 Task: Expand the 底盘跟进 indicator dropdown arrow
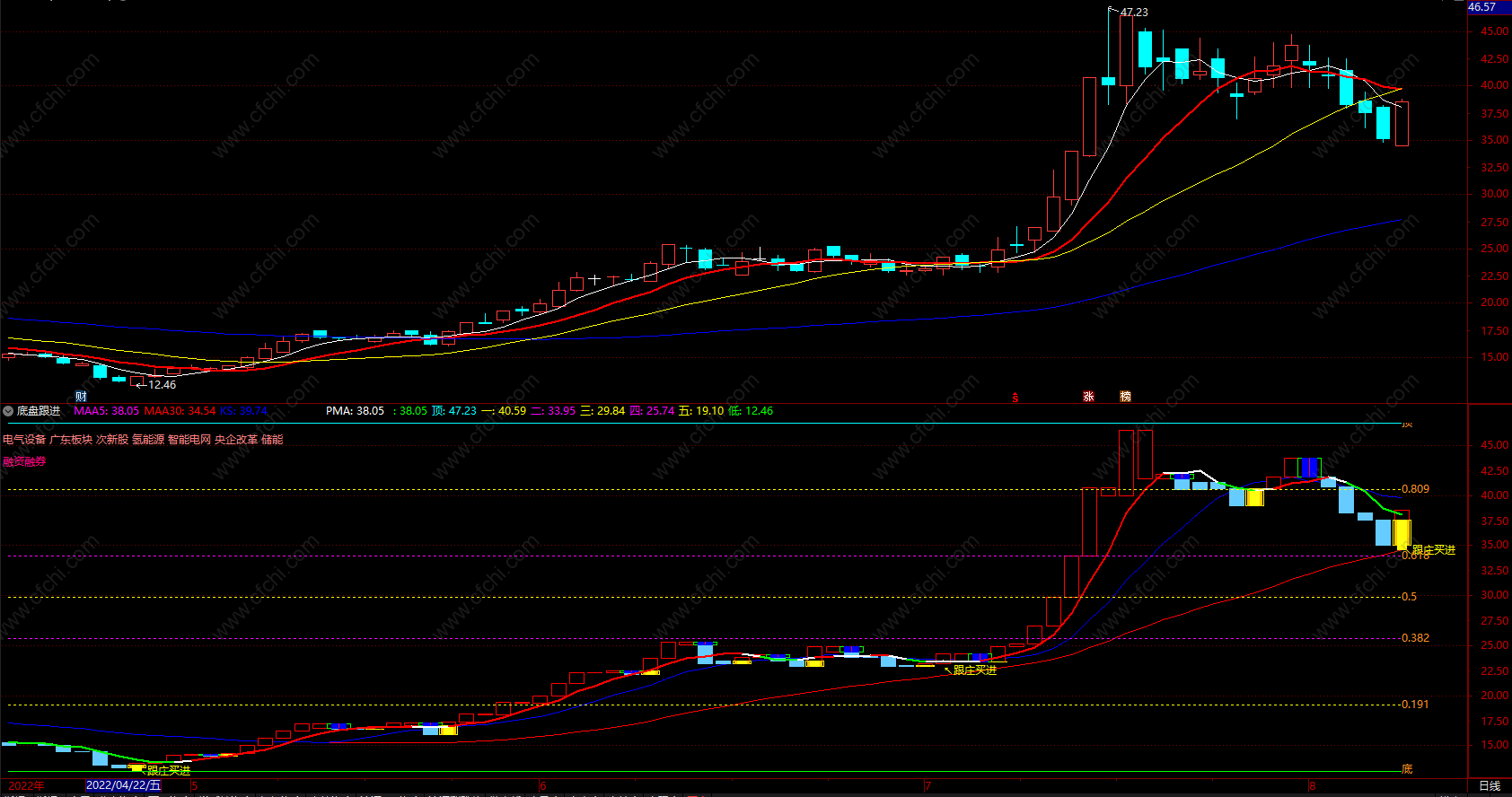(9, 411)
